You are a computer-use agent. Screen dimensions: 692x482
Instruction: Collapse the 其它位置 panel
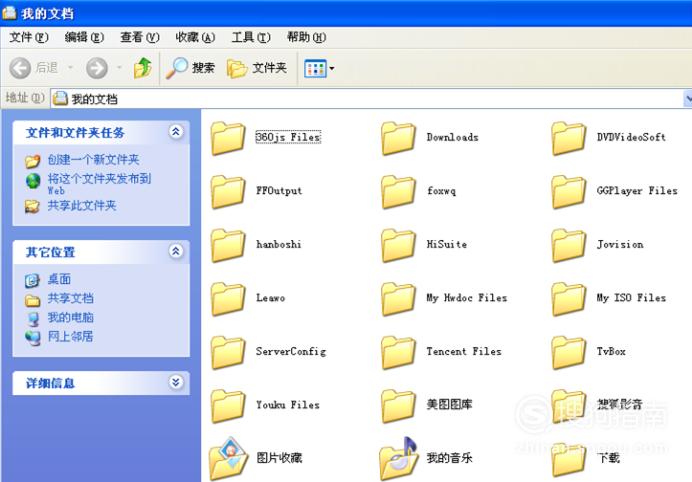(176, 251)
